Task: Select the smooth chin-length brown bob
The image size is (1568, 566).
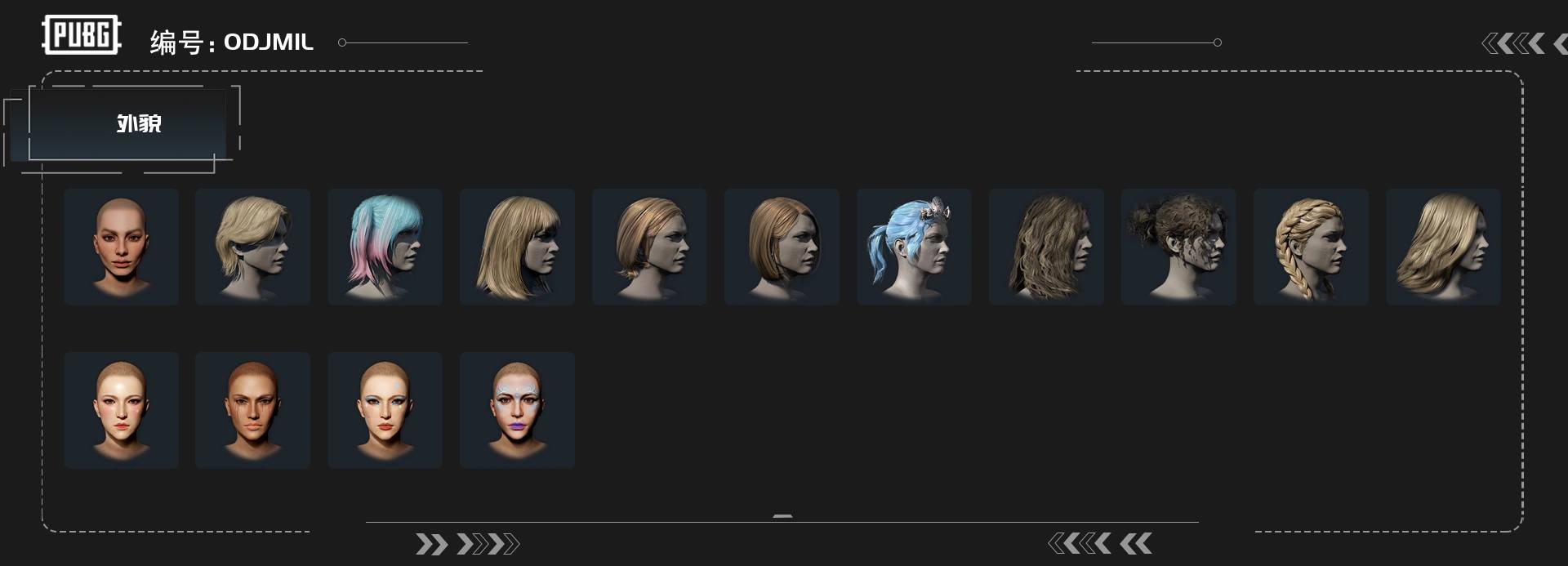Action: click(782, 247)
